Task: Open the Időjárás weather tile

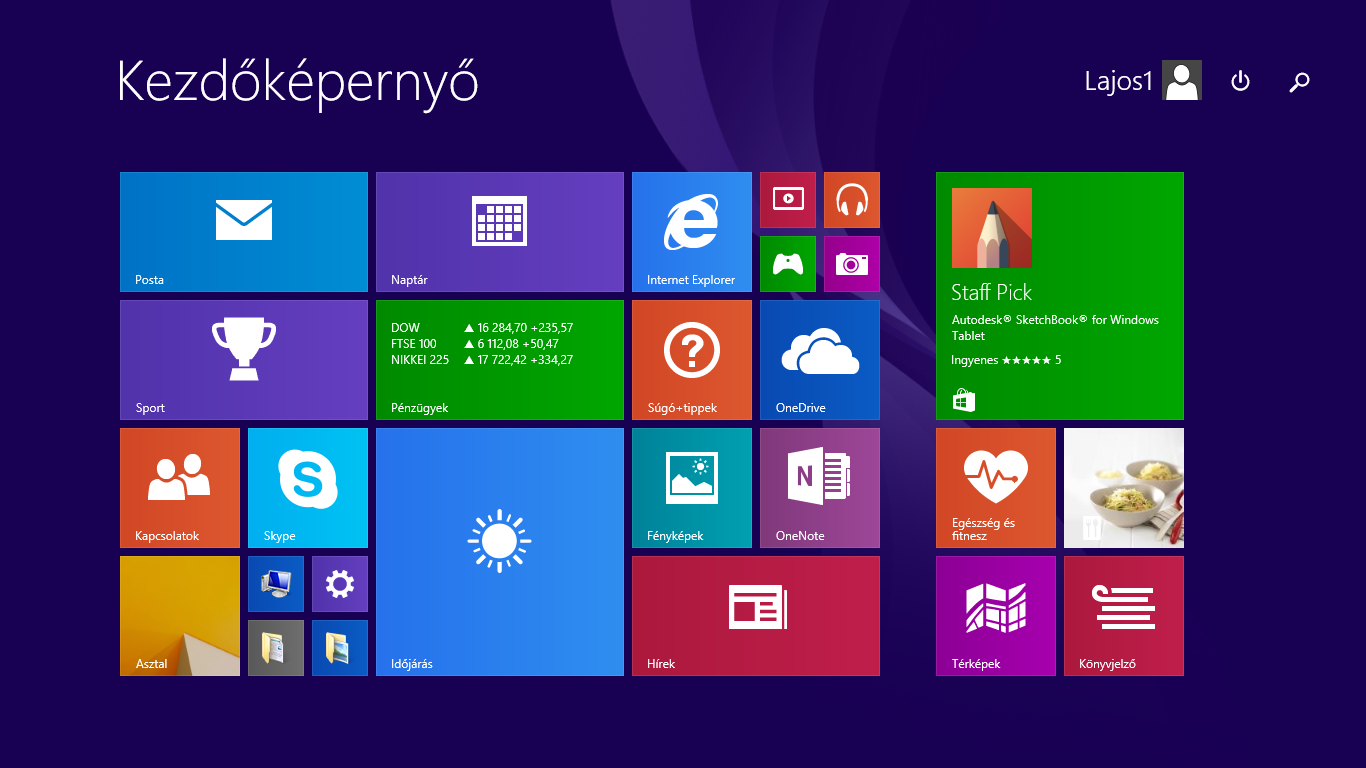Action: pyautogui.click(x=500, y=552)
